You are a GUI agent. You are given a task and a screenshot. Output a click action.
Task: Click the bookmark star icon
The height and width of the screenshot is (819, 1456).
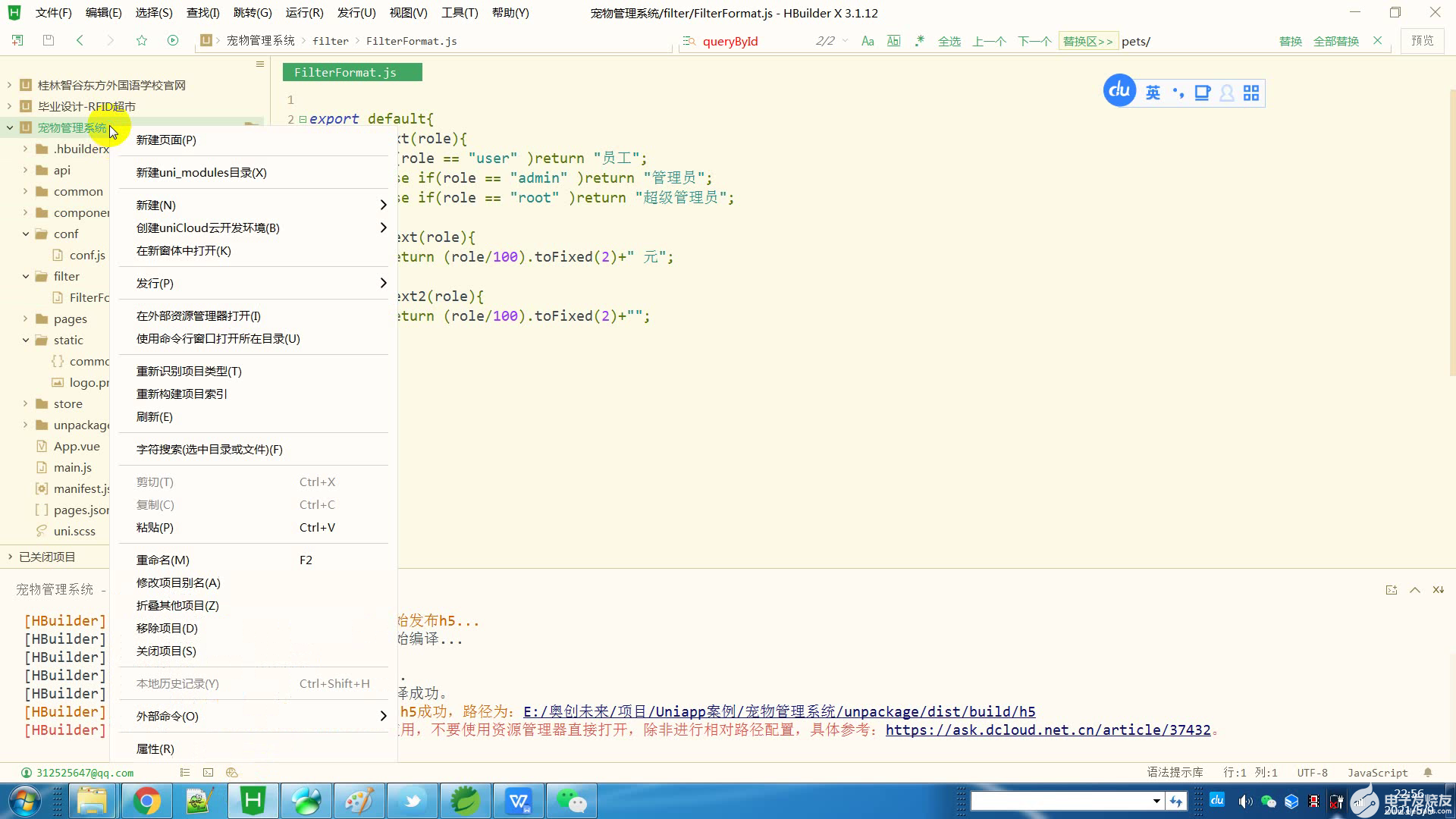coord(142,40)
